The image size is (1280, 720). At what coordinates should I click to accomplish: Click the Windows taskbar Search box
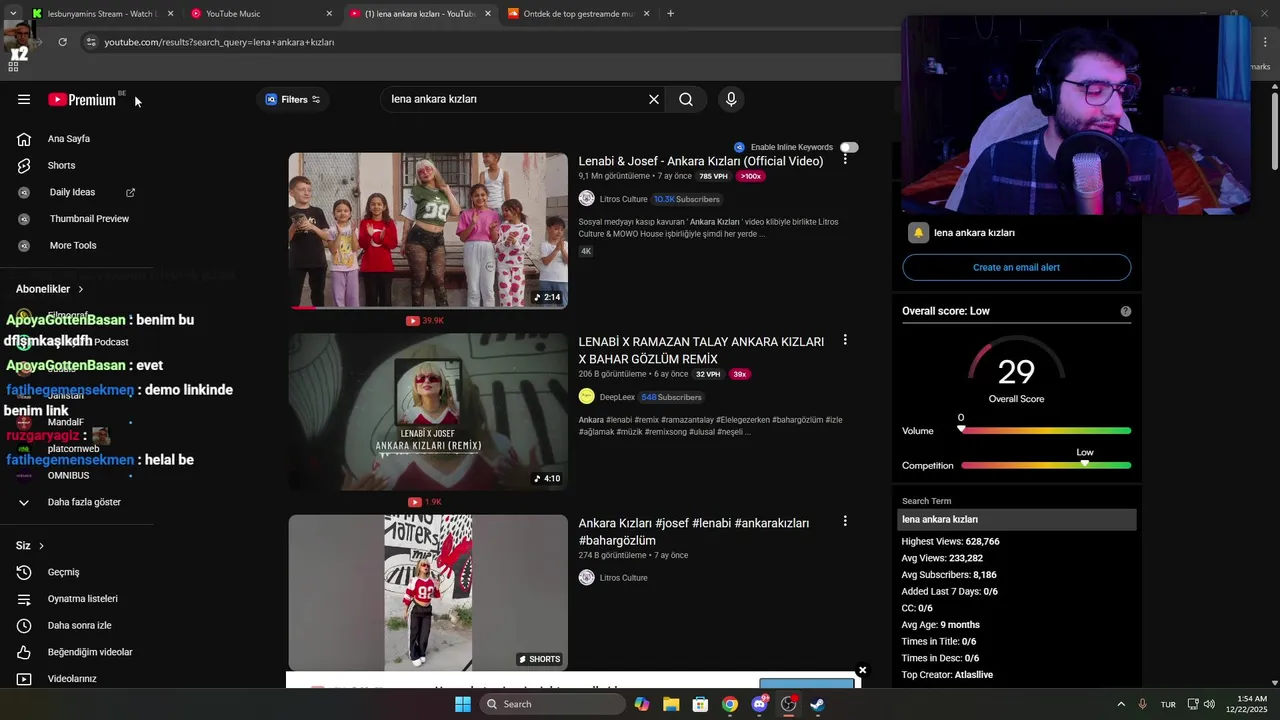(x=552, y=704)
